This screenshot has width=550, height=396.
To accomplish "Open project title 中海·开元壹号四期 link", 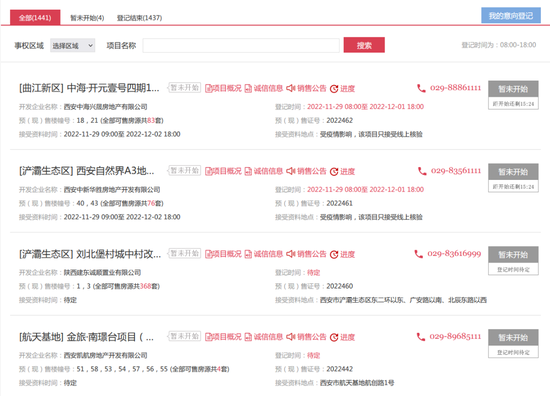I will tap(89, 88).
